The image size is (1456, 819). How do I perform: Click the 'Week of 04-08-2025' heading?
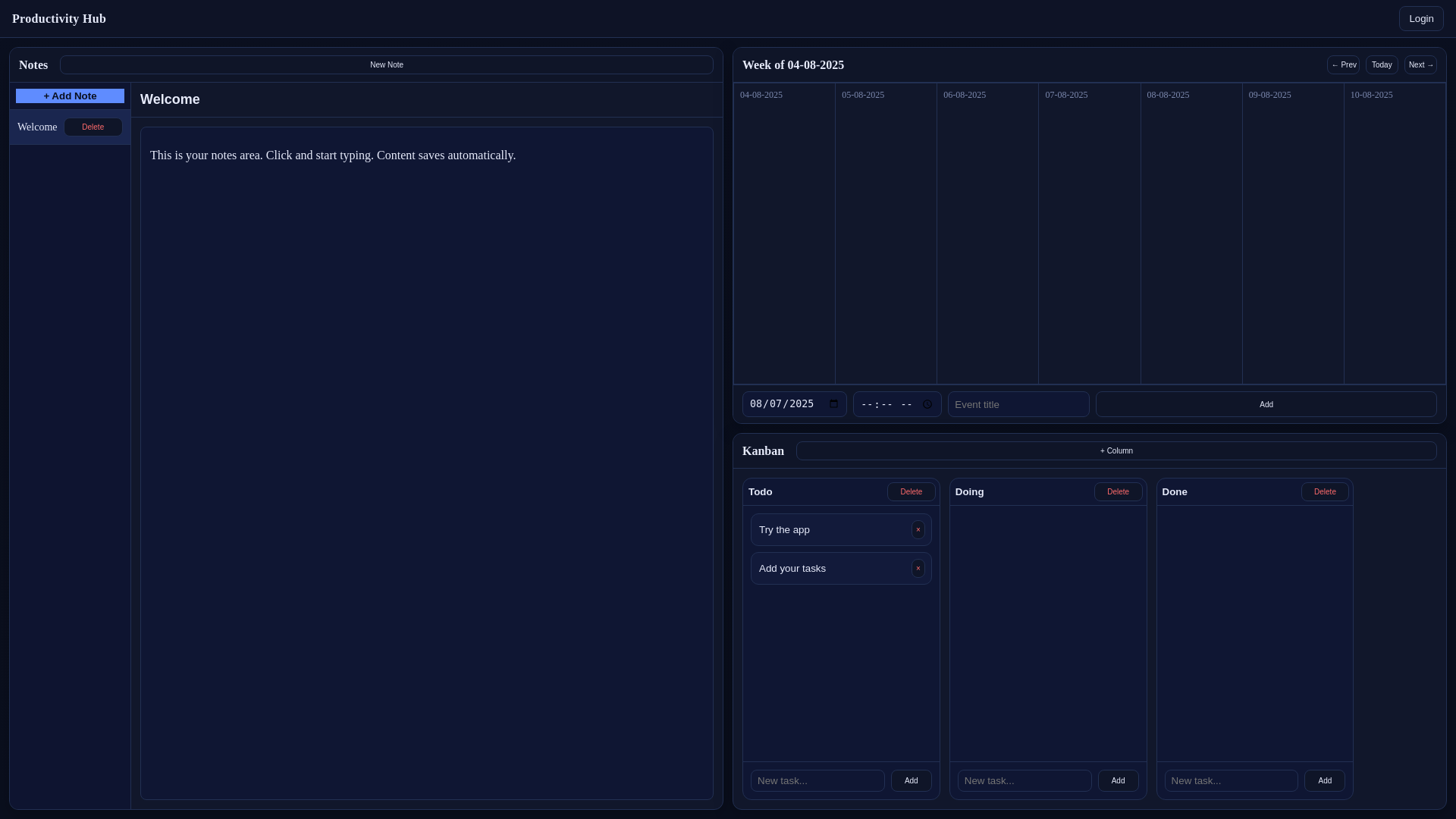pyautogui.click(x=793, y=65)
